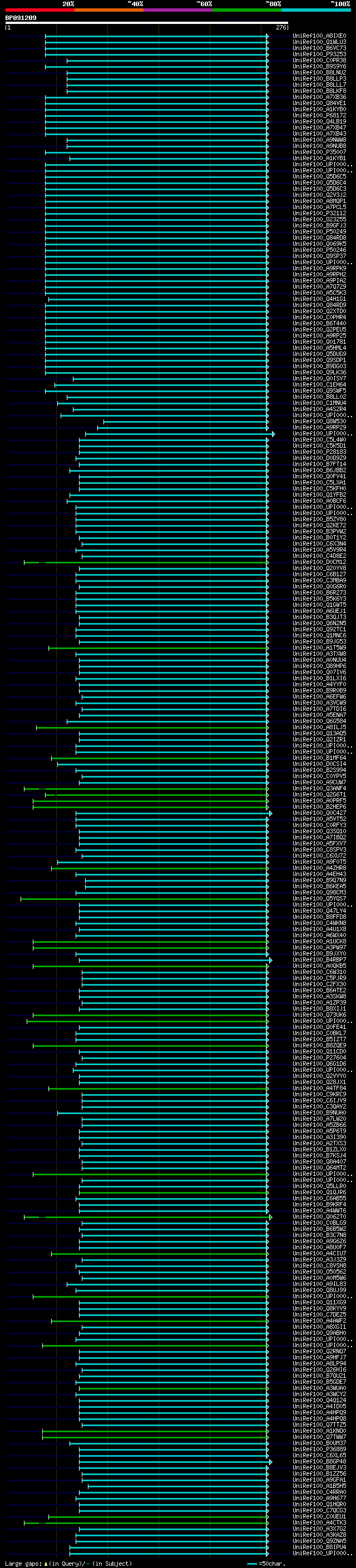This screenshot has width=356, height=1568.
Task: Click the green alignment bar for UniRef100_Q5YQS7
Action: [145, 898]
